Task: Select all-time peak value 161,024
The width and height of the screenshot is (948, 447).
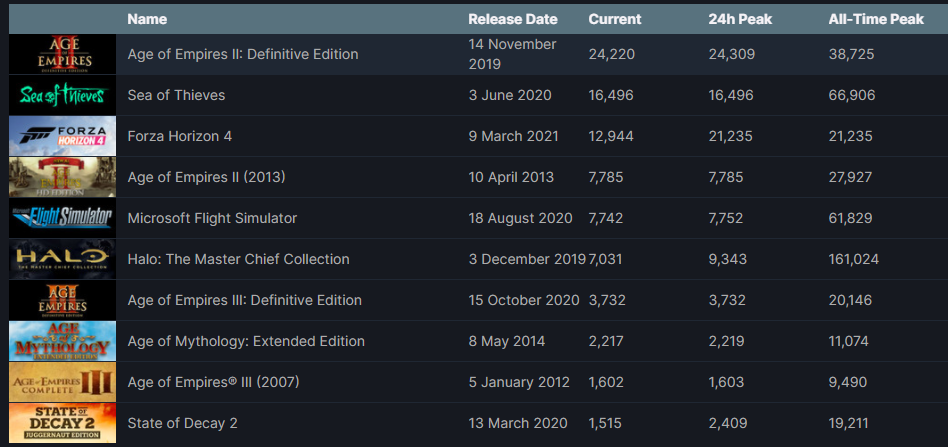Action: pyautogui.click(x=854, y=259)
